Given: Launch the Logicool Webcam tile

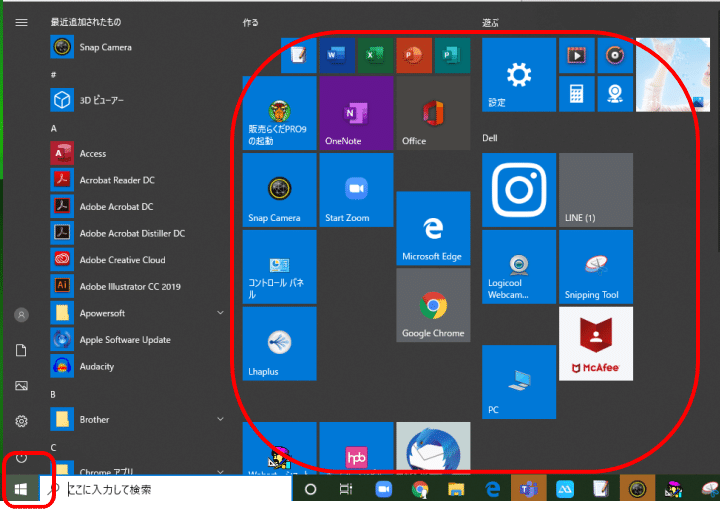Looking at the screenshot, I should tap(519, 267).
